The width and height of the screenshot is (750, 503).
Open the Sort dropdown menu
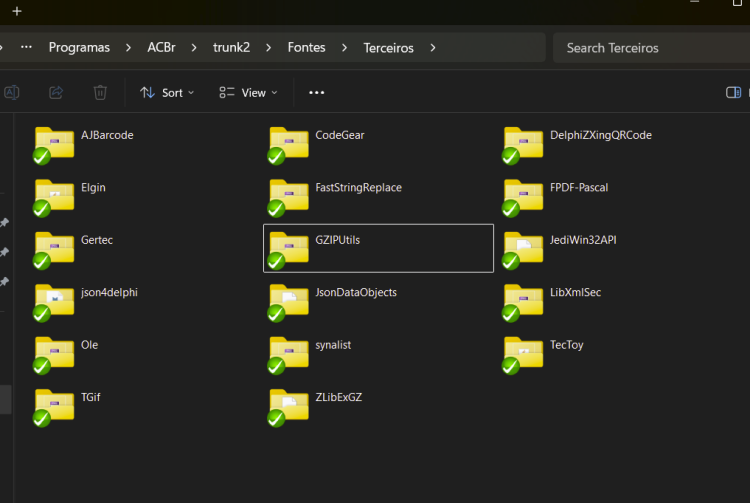point(167,93)
